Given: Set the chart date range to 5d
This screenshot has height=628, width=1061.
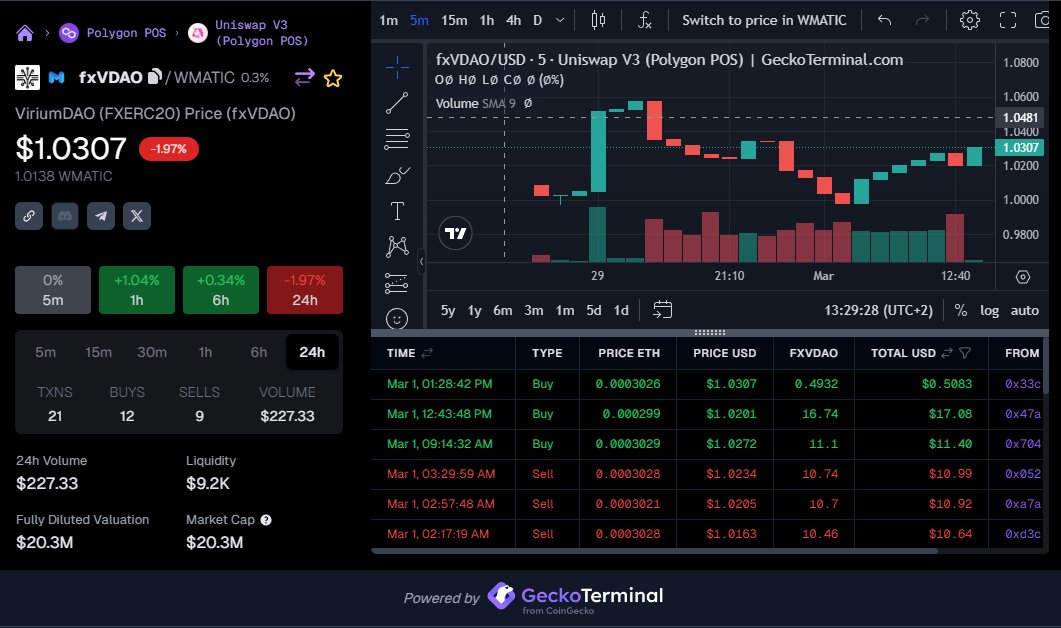Looking at the screenshot, I should 593,311.
